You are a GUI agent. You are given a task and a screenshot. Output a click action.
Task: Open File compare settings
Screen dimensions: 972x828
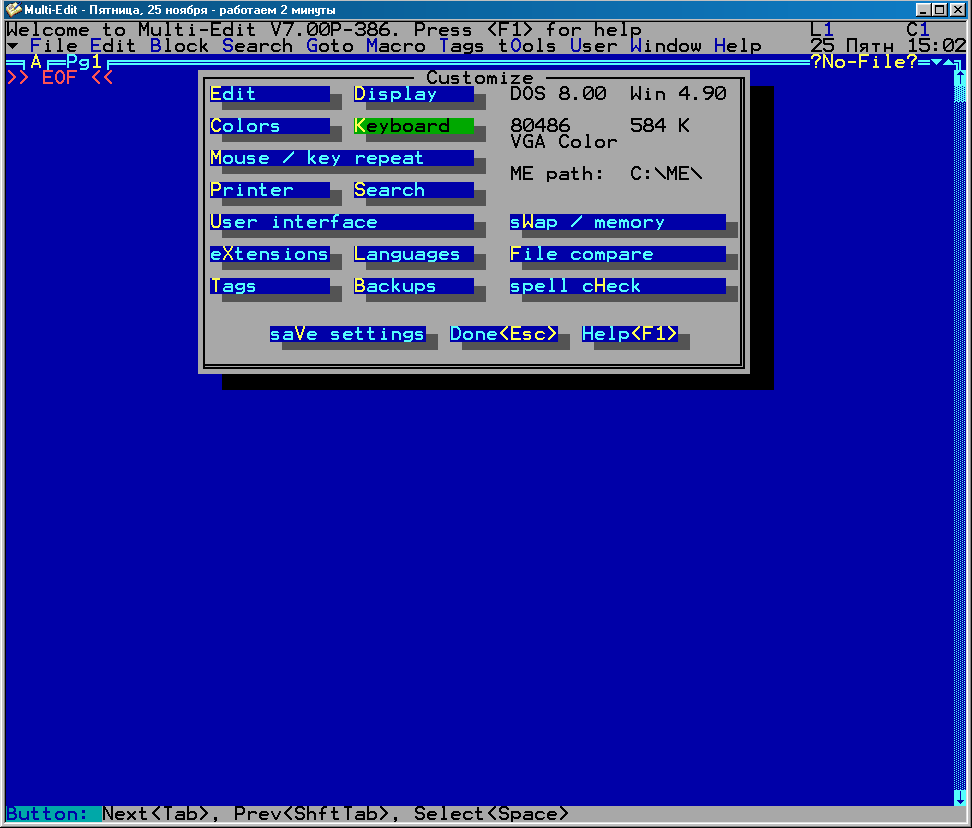point(617,254)
